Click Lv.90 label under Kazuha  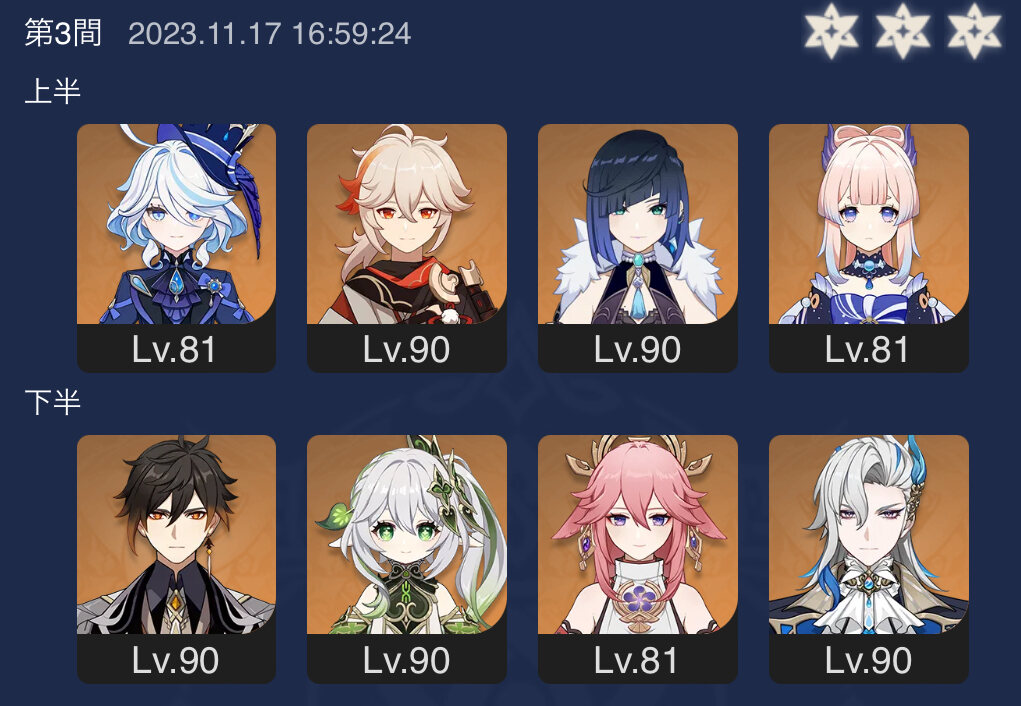tap(406, 350)
